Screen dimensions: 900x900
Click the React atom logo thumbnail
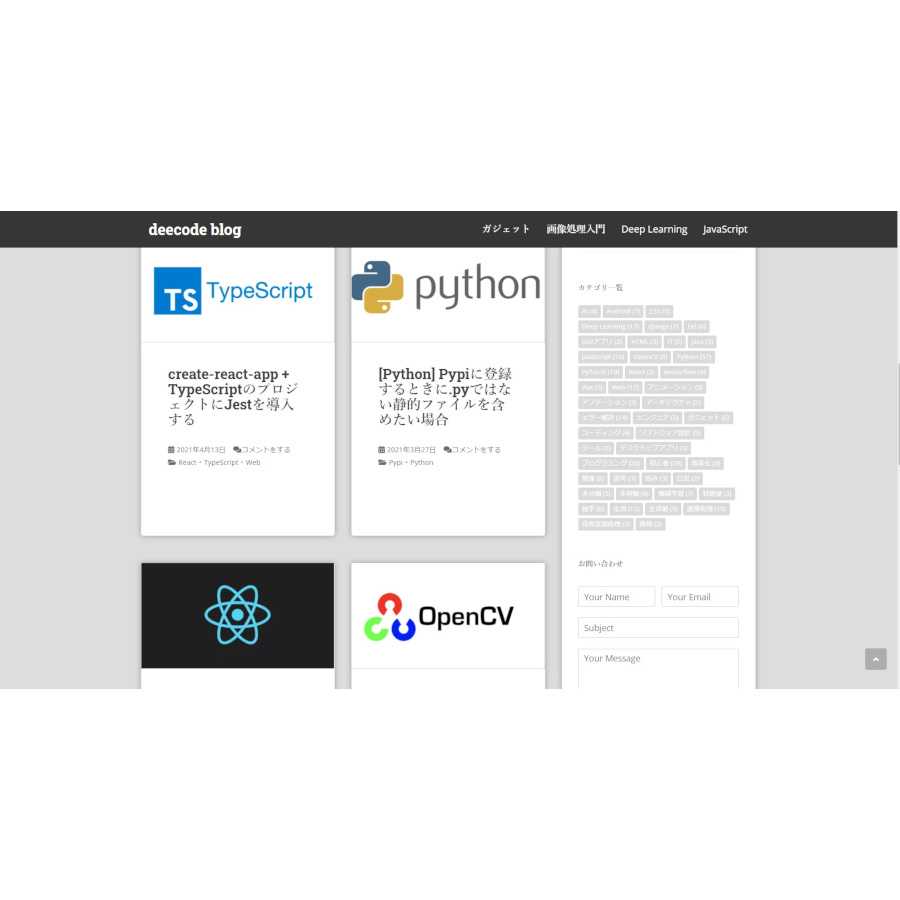pyautogui.click(x=237, y=615)
